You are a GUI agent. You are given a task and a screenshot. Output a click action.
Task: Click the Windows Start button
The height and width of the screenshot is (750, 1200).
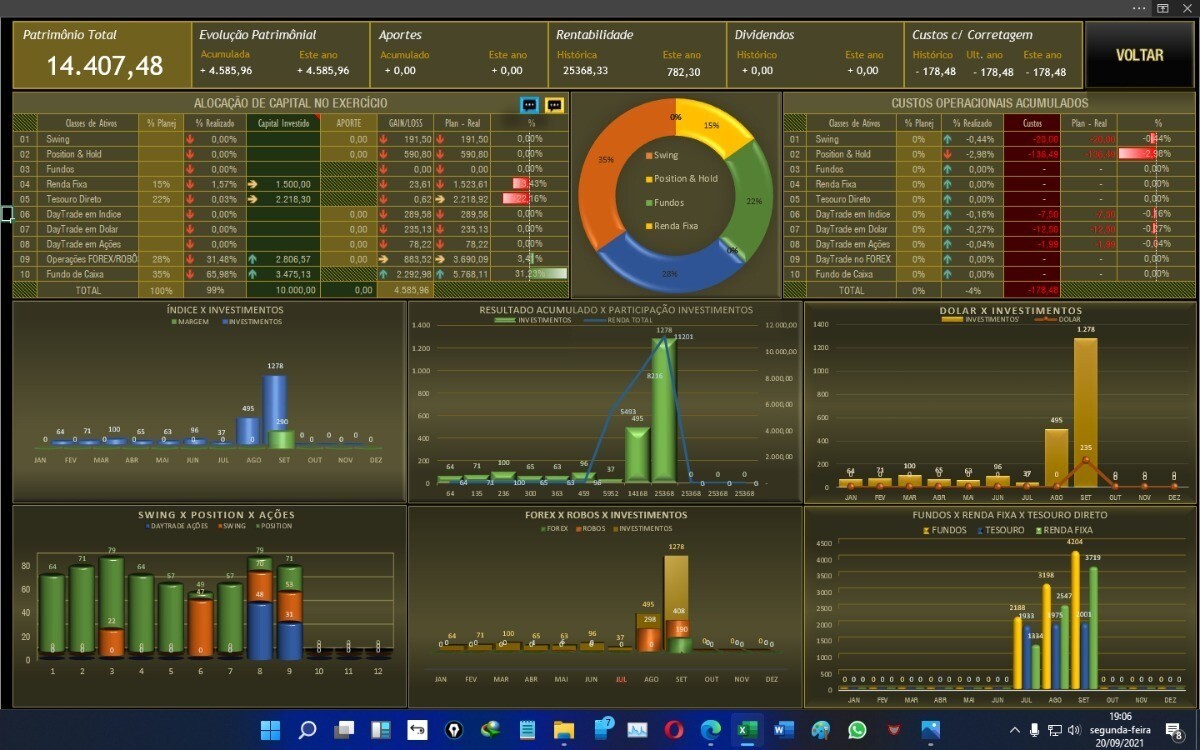pos(270,729)
